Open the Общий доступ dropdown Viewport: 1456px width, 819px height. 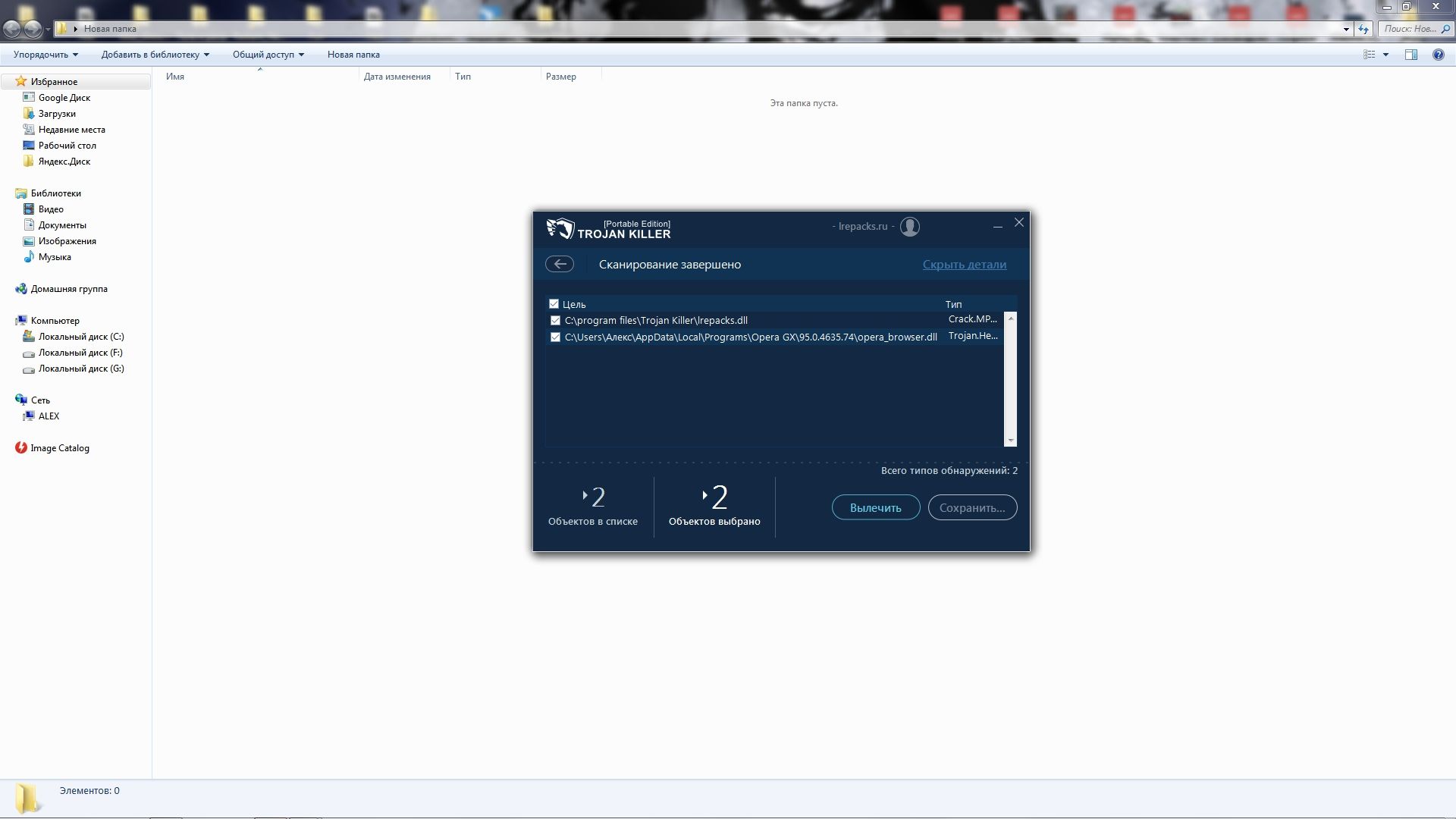[x=268, y=55]
